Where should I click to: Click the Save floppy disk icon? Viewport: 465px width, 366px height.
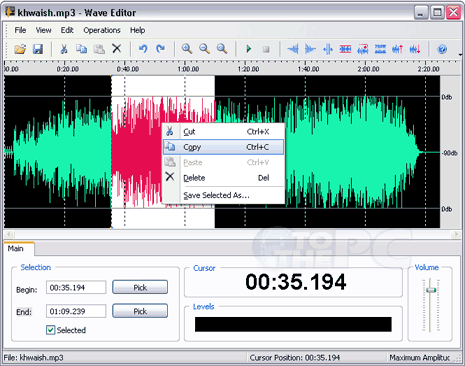38,49
